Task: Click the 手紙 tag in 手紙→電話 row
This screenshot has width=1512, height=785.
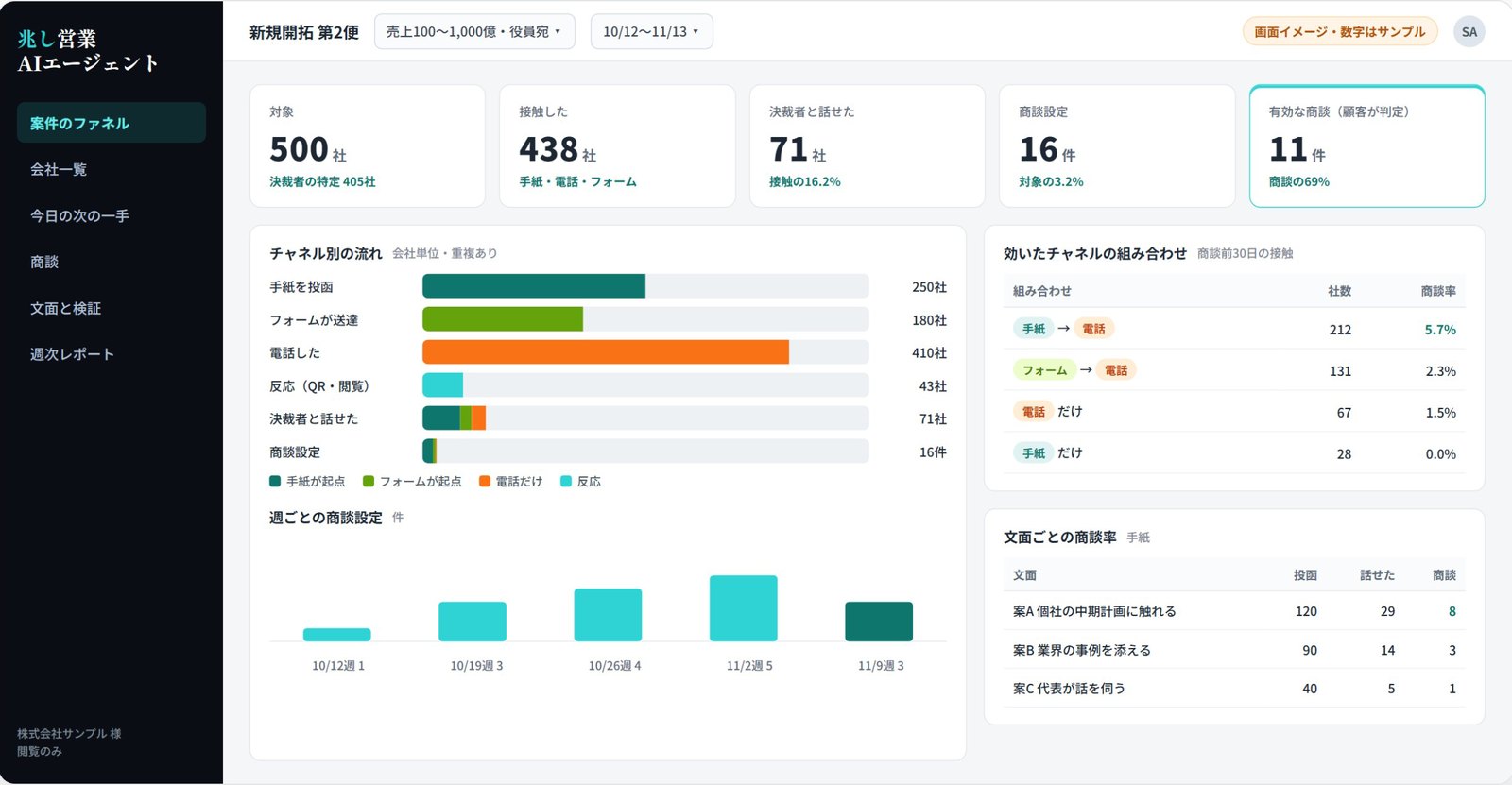Action: point(1034,329)
